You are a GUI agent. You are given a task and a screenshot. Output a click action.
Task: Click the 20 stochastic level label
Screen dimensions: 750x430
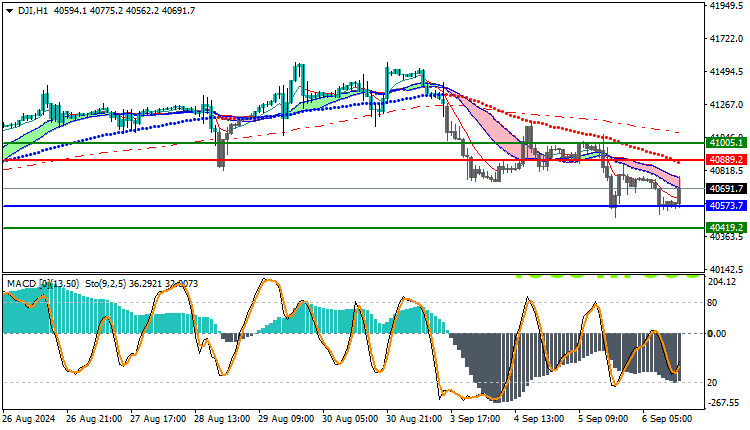pos(712,383)
